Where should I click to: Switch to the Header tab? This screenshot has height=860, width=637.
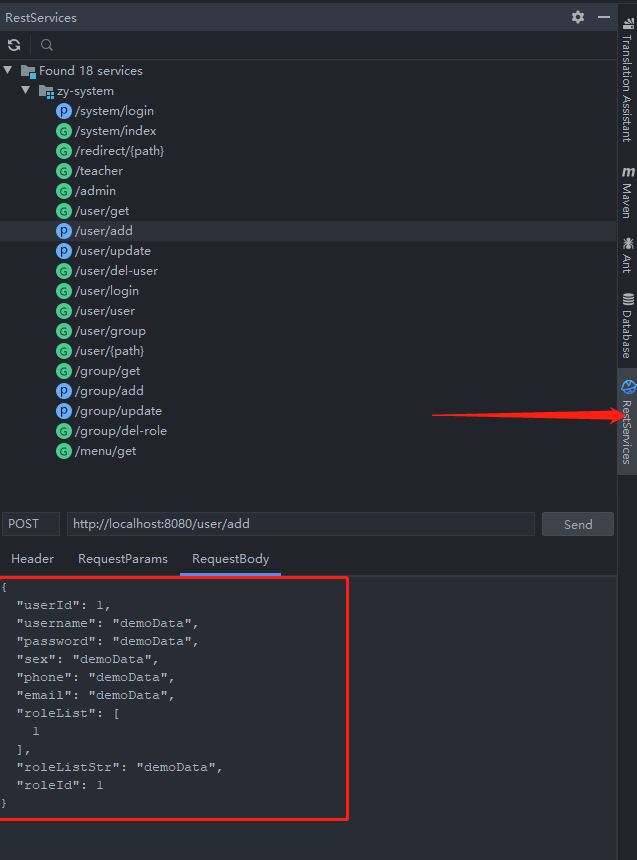pyautogui.click(x=32, y=559)
